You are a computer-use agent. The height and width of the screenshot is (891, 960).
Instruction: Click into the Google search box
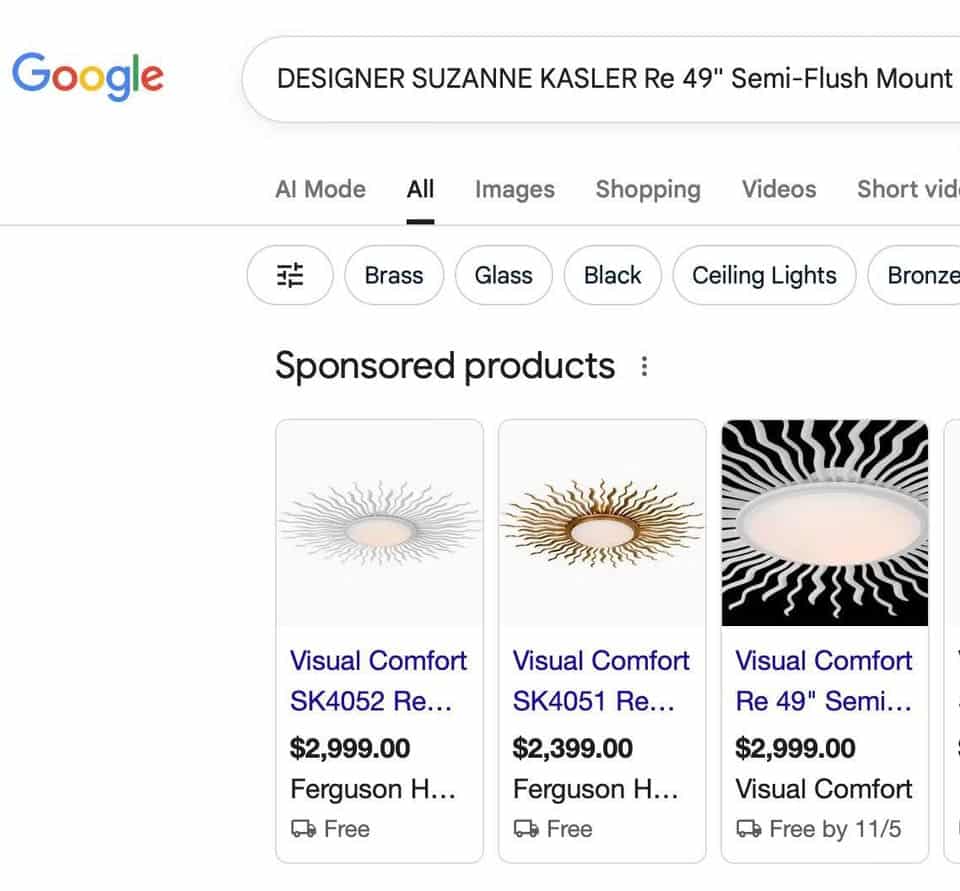[x=610, y=79]
